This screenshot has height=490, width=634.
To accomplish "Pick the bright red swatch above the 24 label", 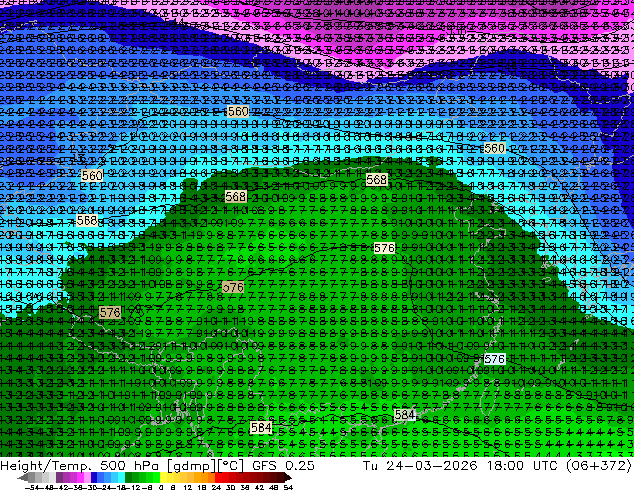I will pyautogui.click(x=218, y=478).
